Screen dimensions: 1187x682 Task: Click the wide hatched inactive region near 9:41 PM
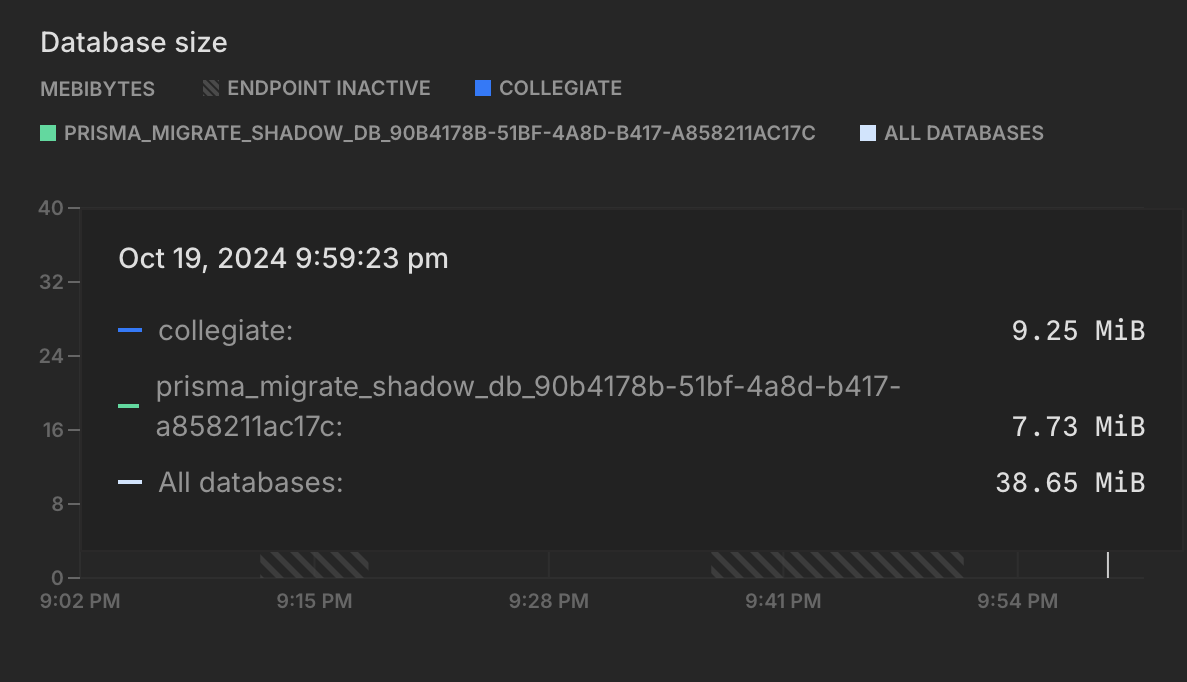837,565
